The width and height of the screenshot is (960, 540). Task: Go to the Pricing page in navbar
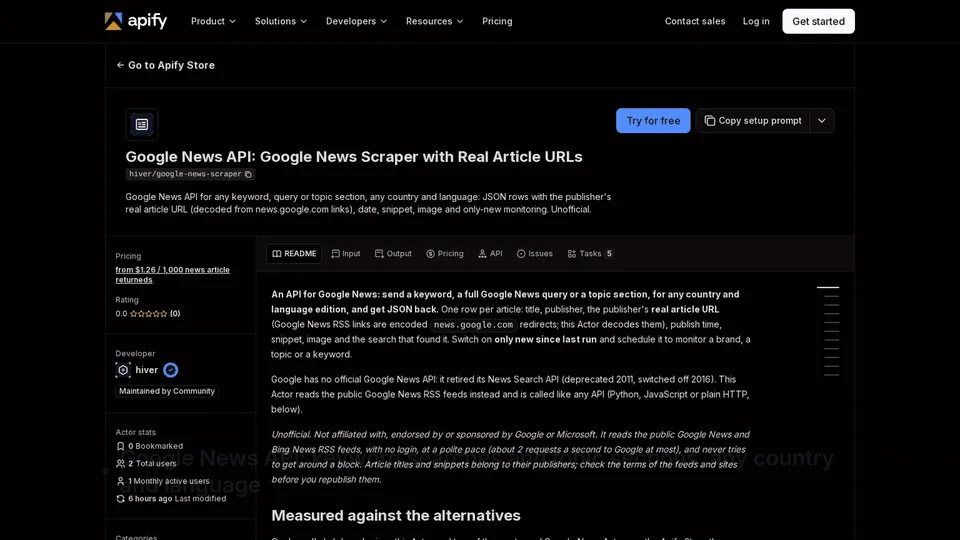497,21
